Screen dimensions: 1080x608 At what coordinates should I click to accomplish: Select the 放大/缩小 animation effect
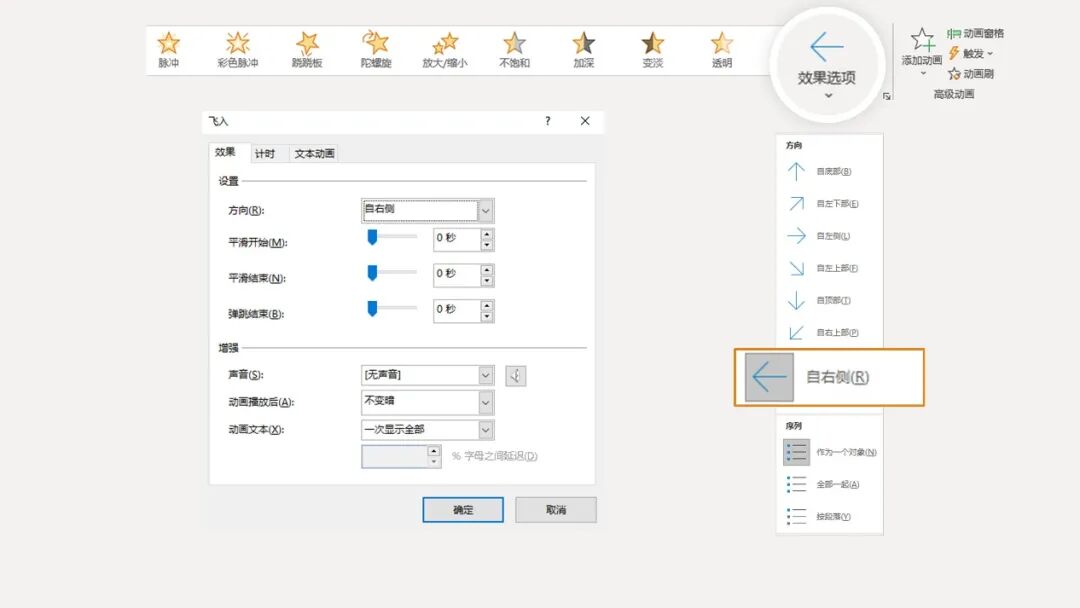pos(445,50)
